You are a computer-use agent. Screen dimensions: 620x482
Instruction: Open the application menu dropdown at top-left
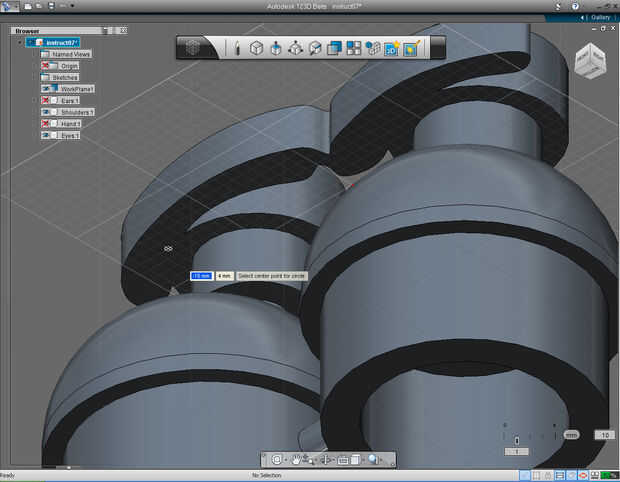click(9, 6)
